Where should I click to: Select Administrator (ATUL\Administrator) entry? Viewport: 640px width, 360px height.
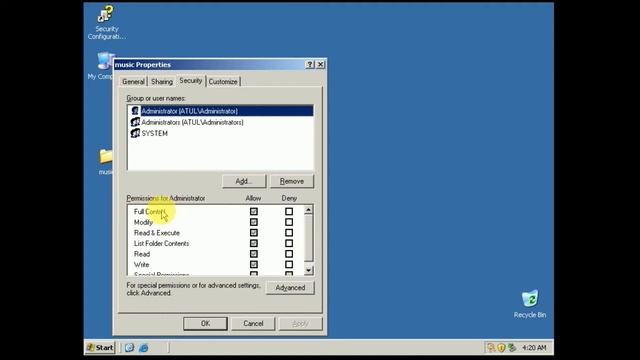pos(220,111)
